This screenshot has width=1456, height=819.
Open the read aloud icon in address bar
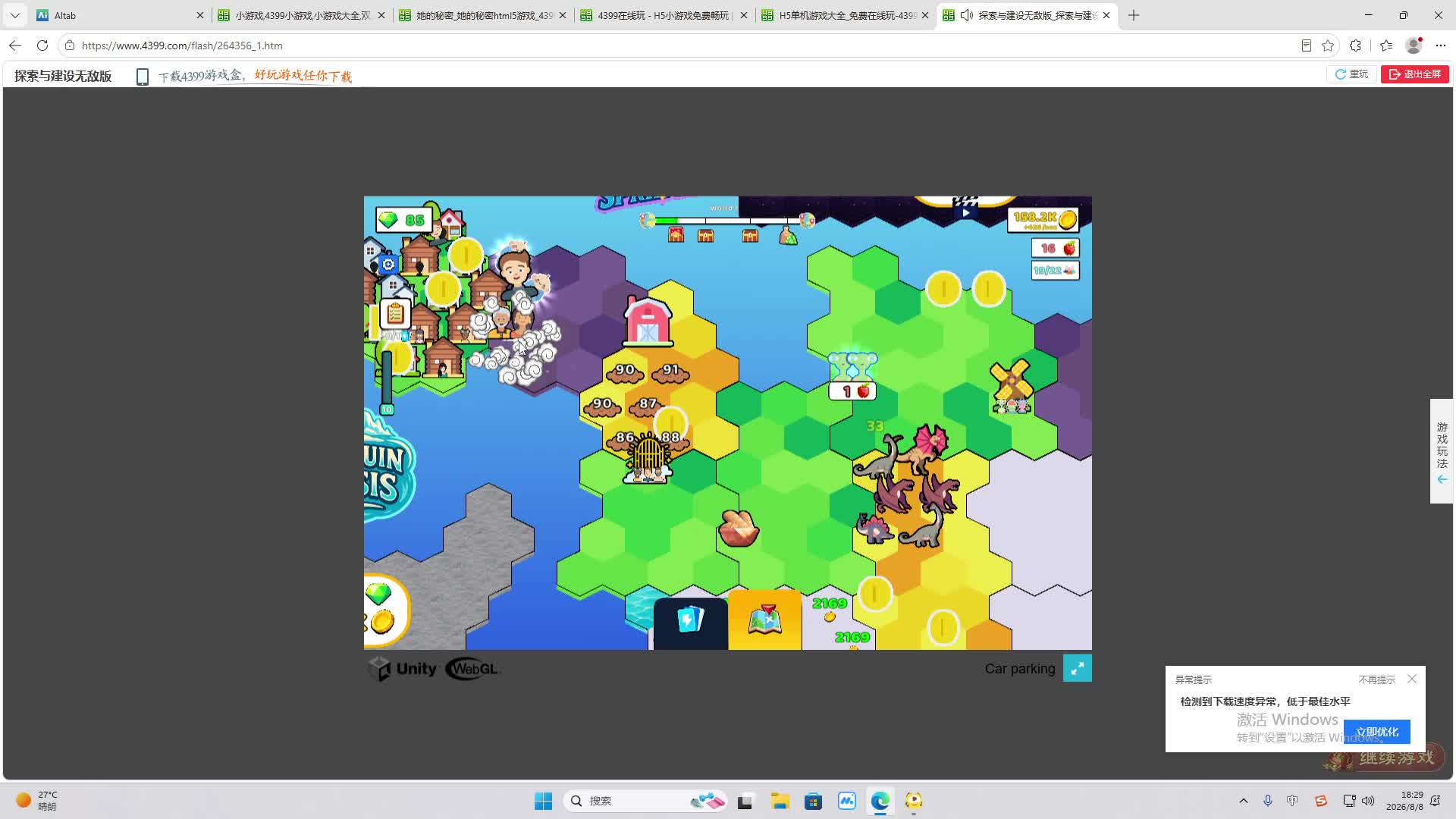(x=1306, y=45)
